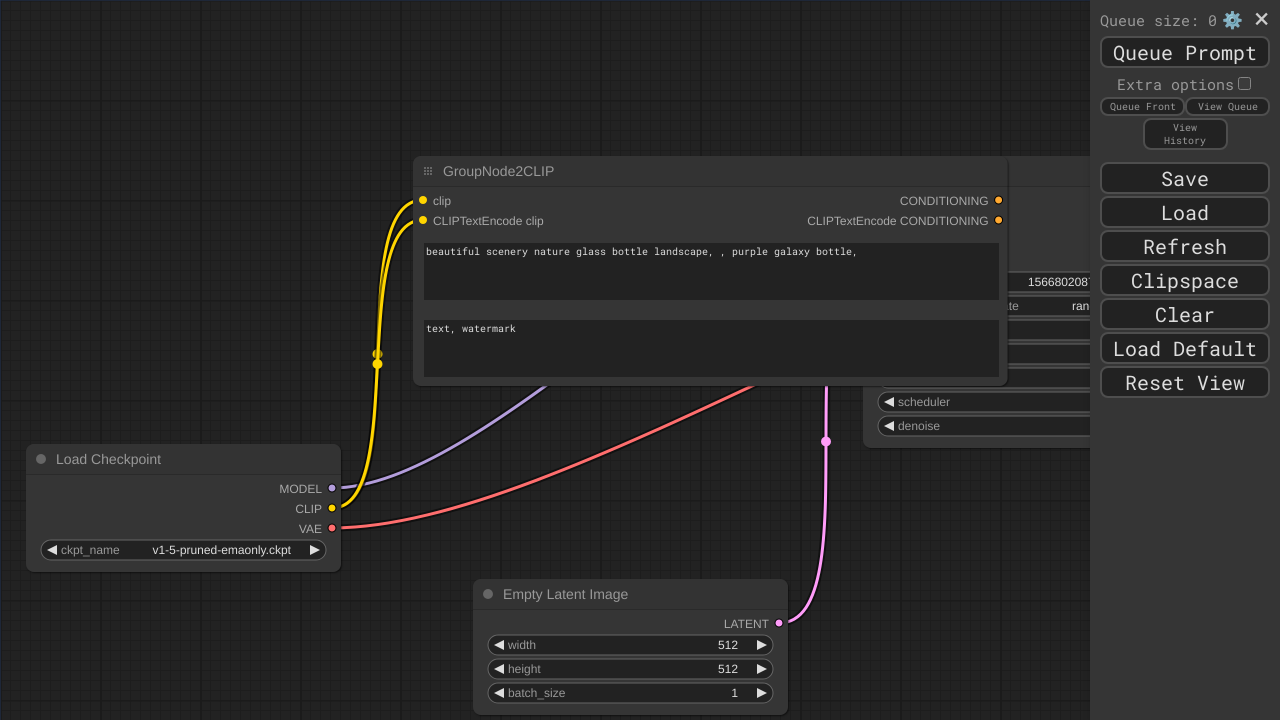Click the CLIPTextEncode CONDITIONING output dot
Image resolution: width=1280 pixels, height=720 pixels.
pos(998,221)
